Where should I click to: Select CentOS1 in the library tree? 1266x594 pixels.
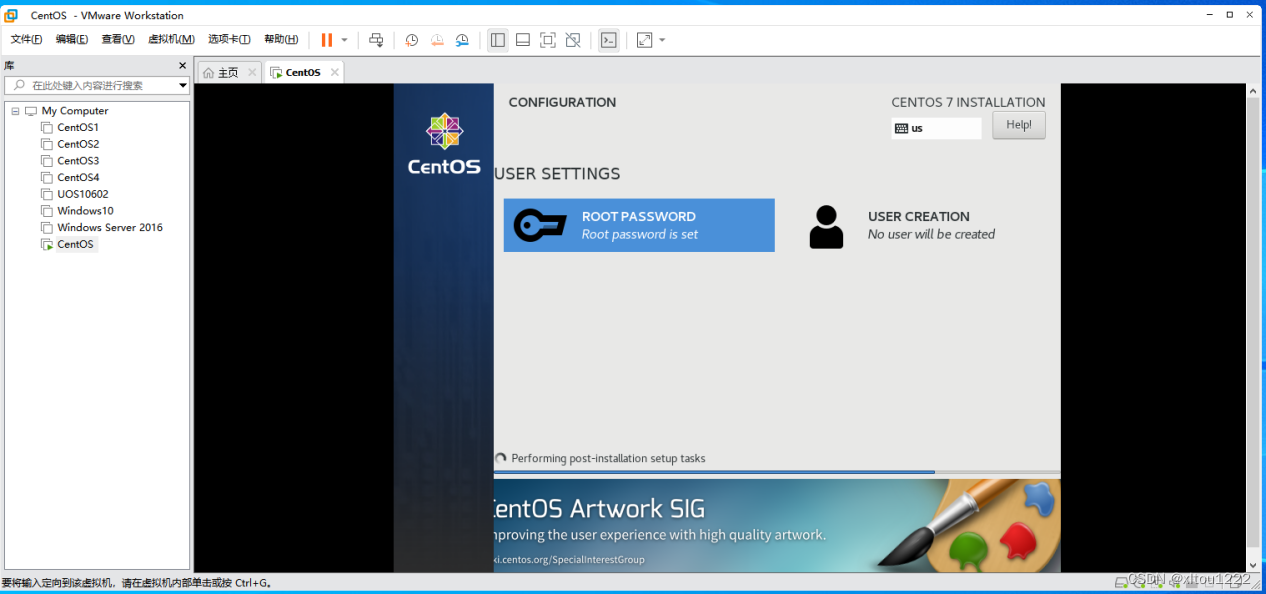(x=78, y=128)
